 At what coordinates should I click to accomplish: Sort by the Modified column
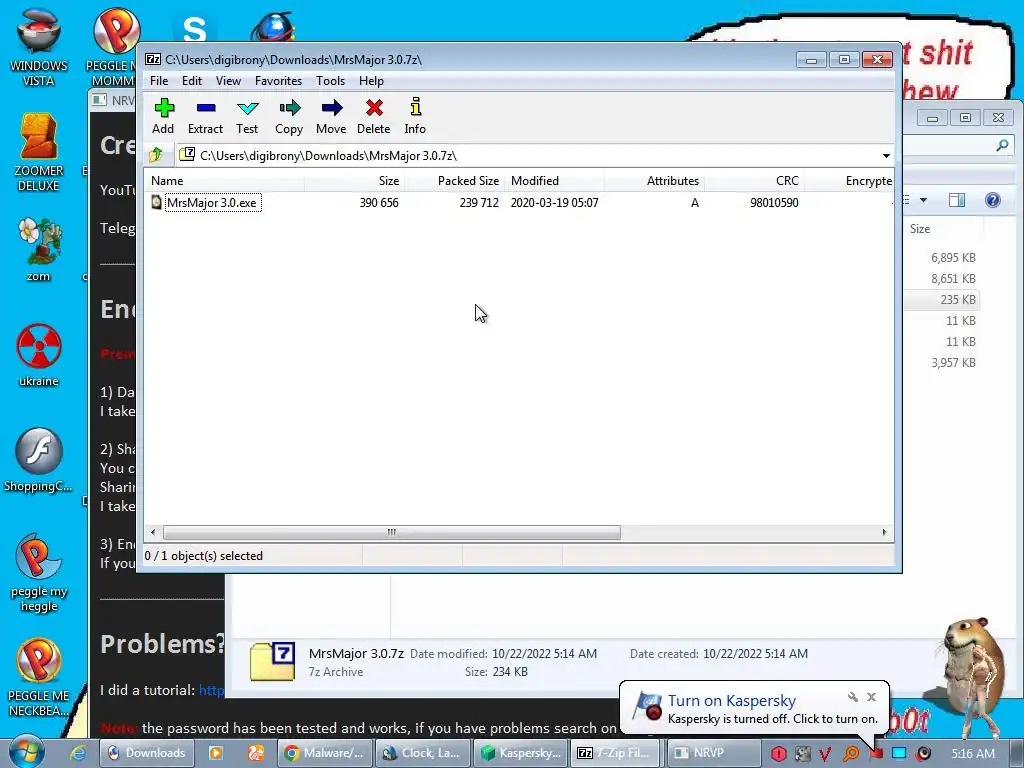[x=554, y=181]
